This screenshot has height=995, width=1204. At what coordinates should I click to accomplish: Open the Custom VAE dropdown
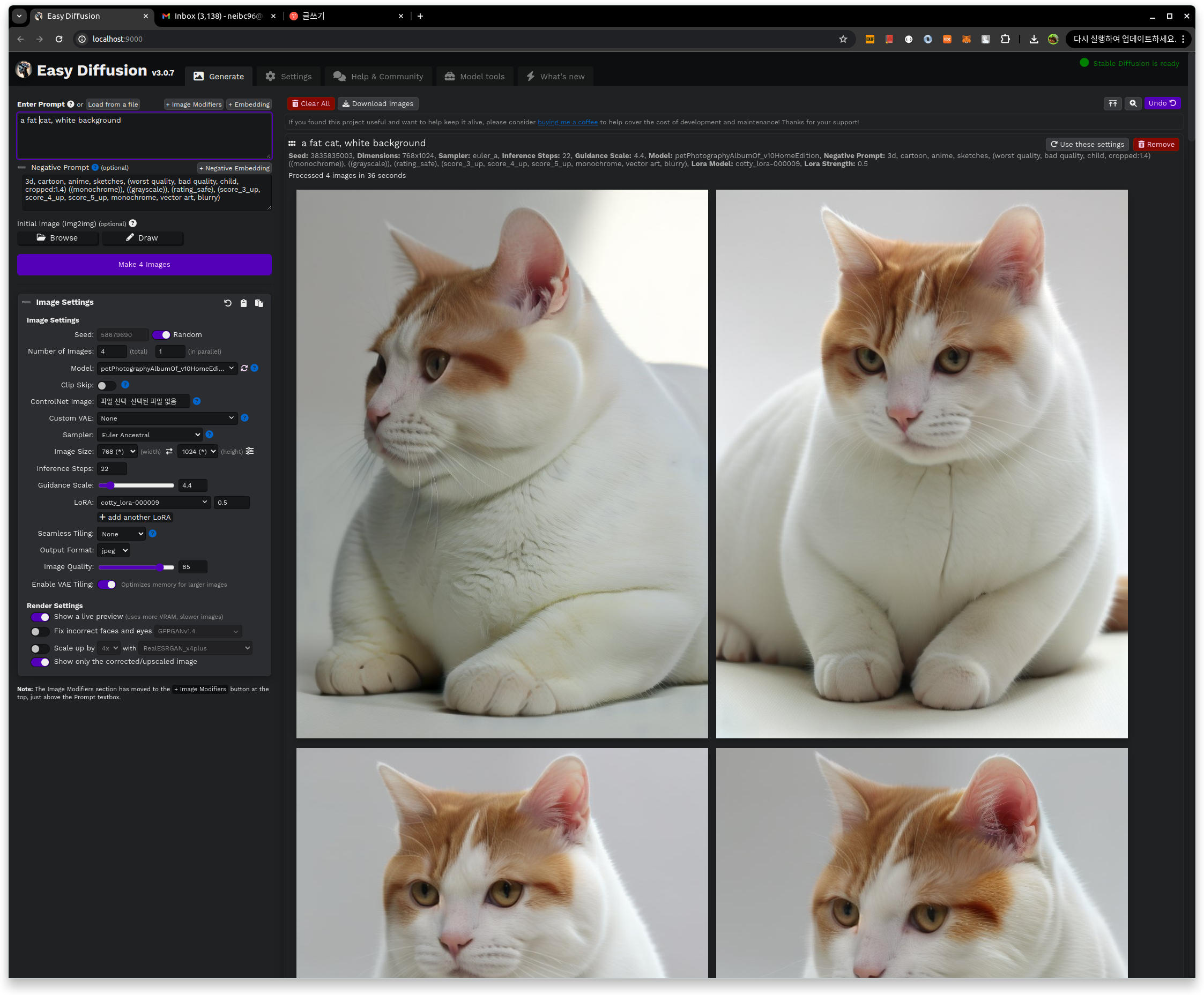click(167, 418)
